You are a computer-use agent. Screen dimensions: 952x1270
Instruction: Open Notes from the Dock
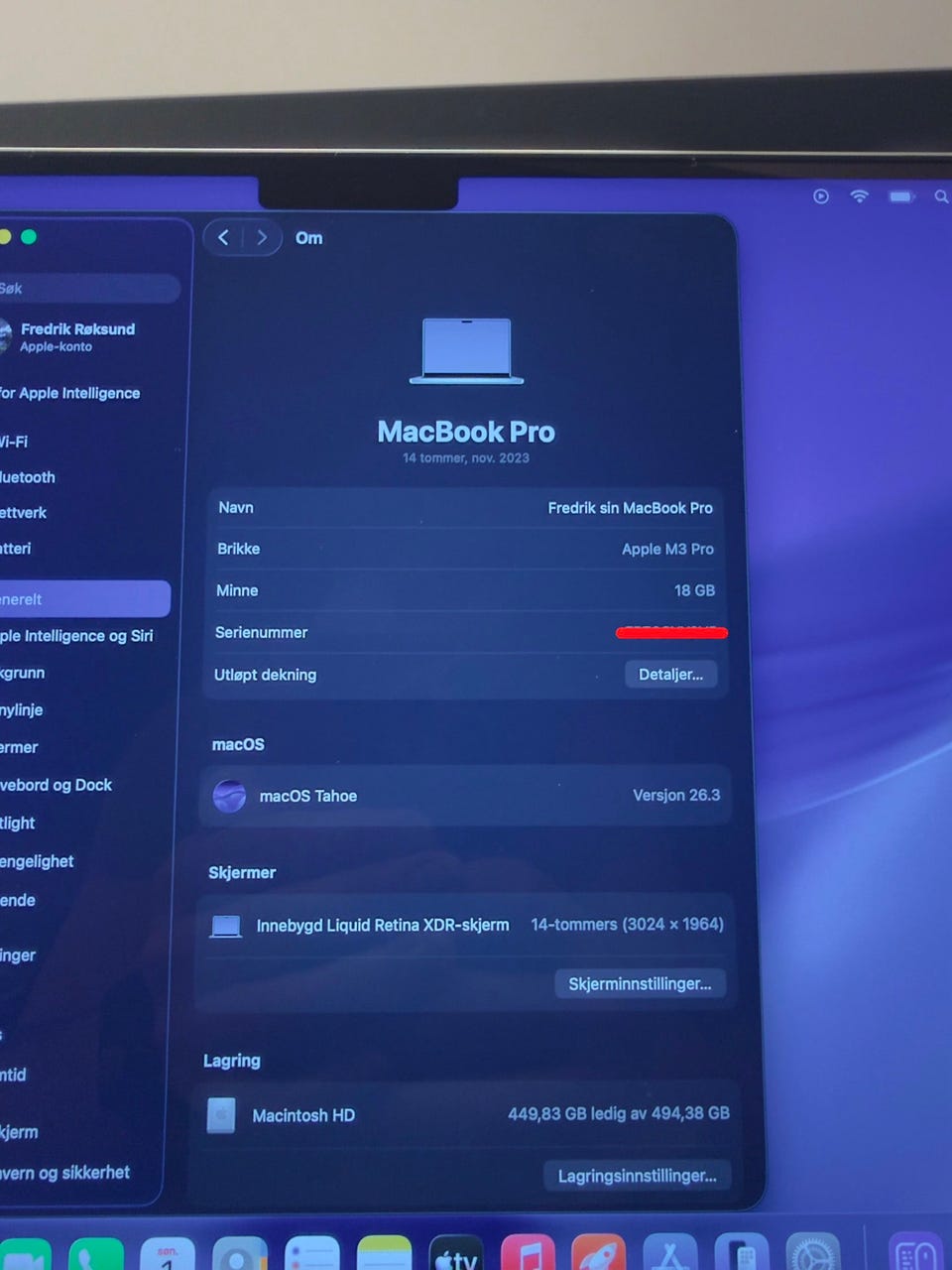pos(384,1253)
